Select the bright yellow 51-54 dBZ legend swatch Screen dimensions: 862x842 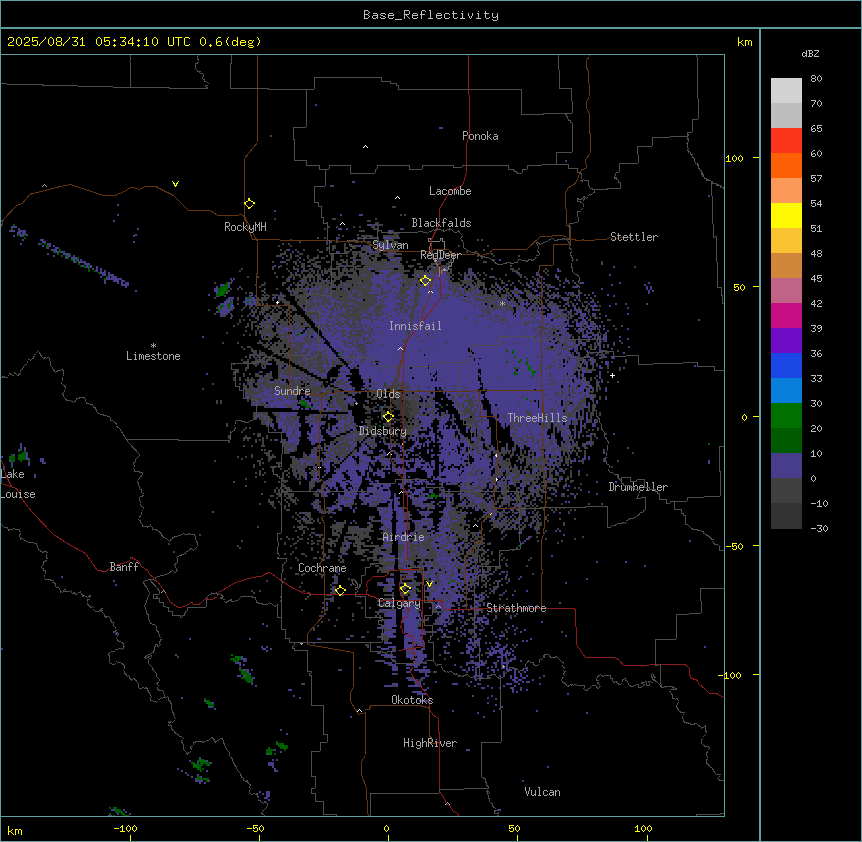click(x=786, y=215)
